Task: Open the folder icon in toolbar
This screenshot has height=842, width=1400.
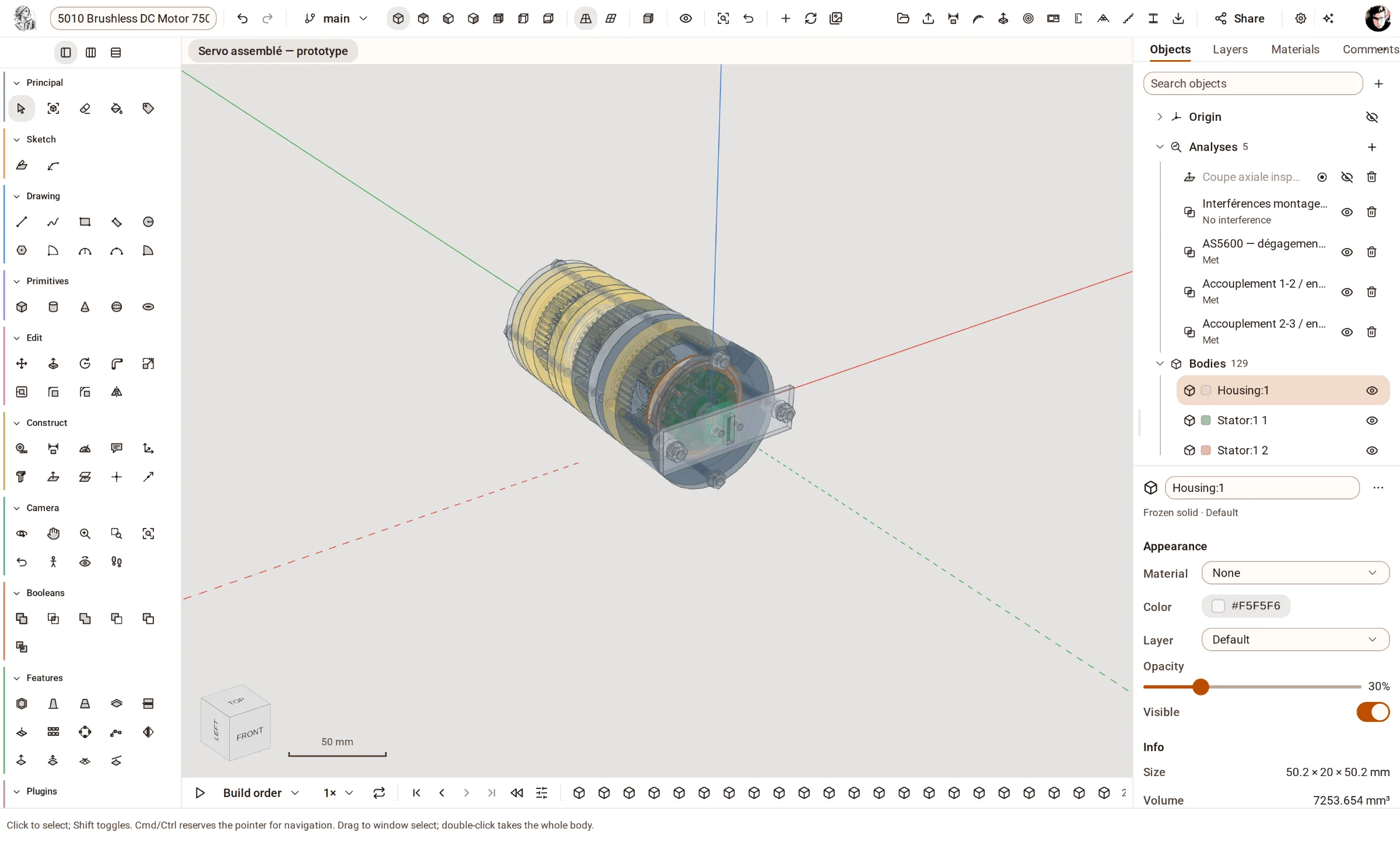Action: [x=903, y=19]
